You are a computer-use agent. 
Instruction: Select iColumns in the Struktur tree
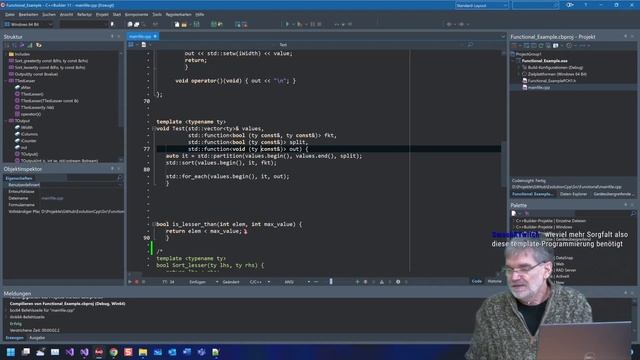[29, 134]
